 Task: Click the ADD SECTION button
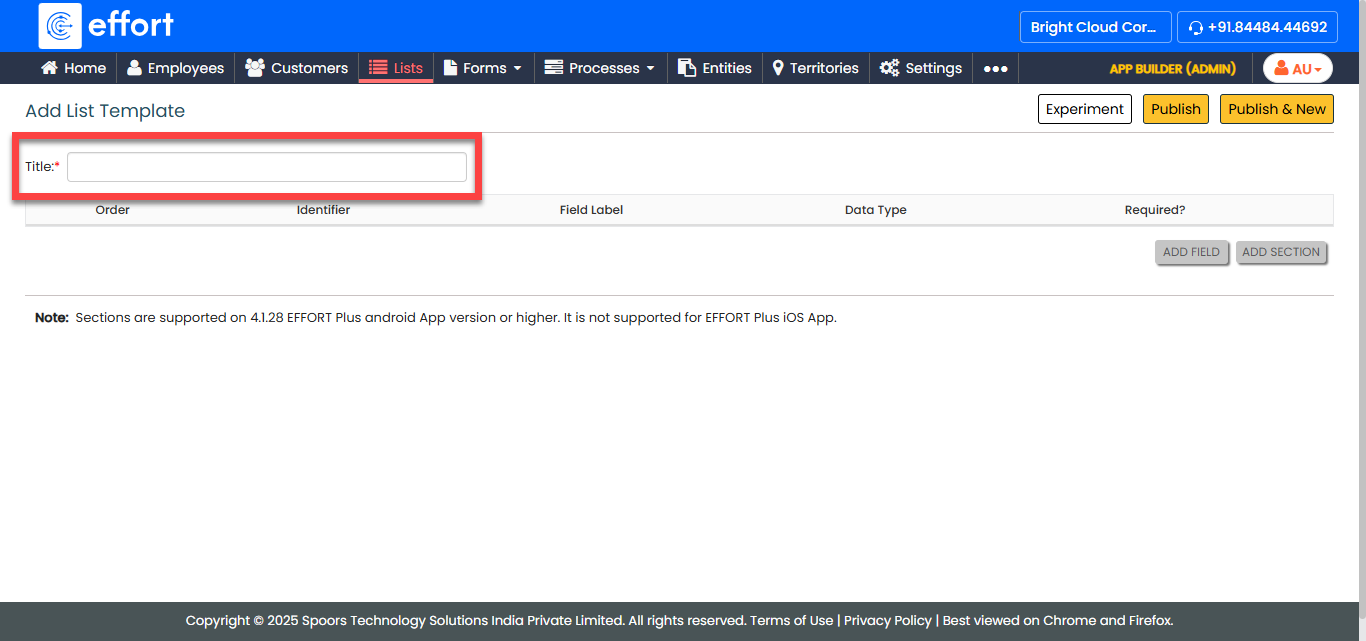(1281, 252)
